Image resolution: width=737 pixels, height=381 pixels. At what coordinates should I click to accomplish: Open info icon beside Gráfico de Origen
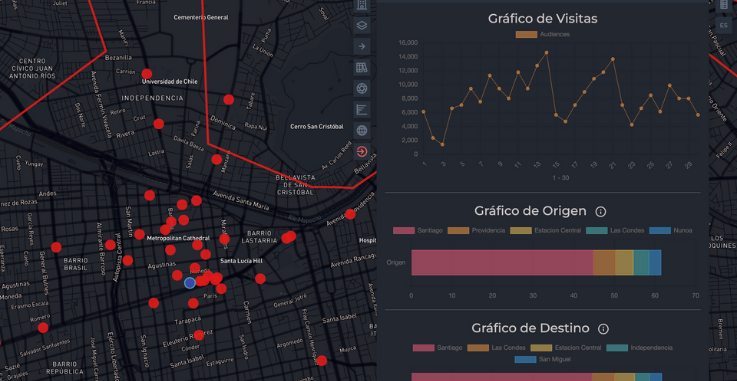coord(600,212)
